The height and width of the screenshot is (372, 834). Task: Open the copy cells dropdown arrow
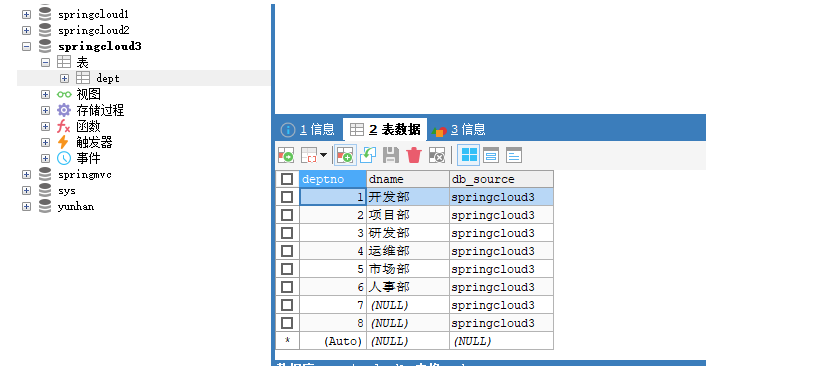coord(323,155)
